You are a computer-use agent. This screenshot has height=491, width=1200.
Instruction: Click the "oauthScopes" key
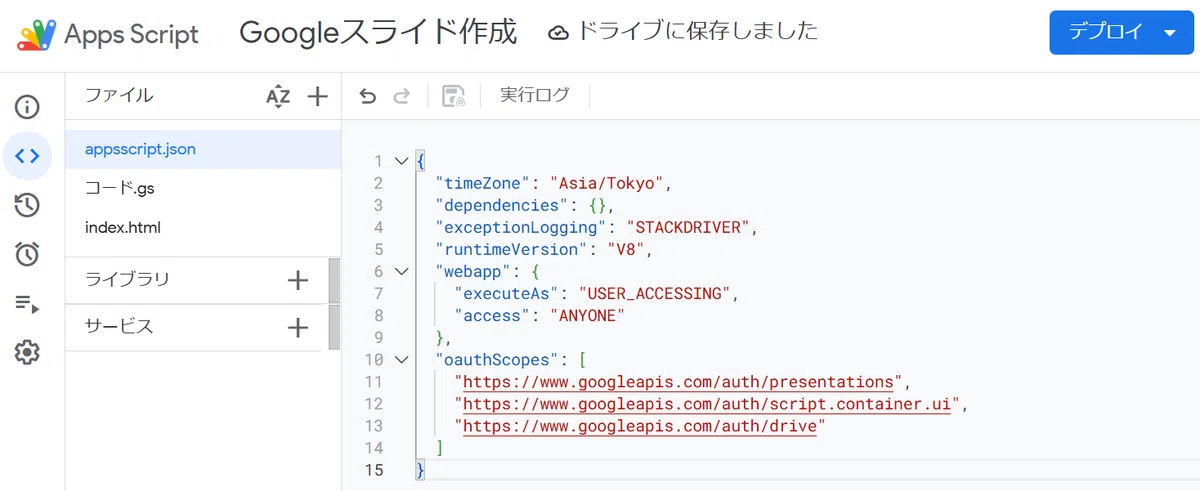498,360
